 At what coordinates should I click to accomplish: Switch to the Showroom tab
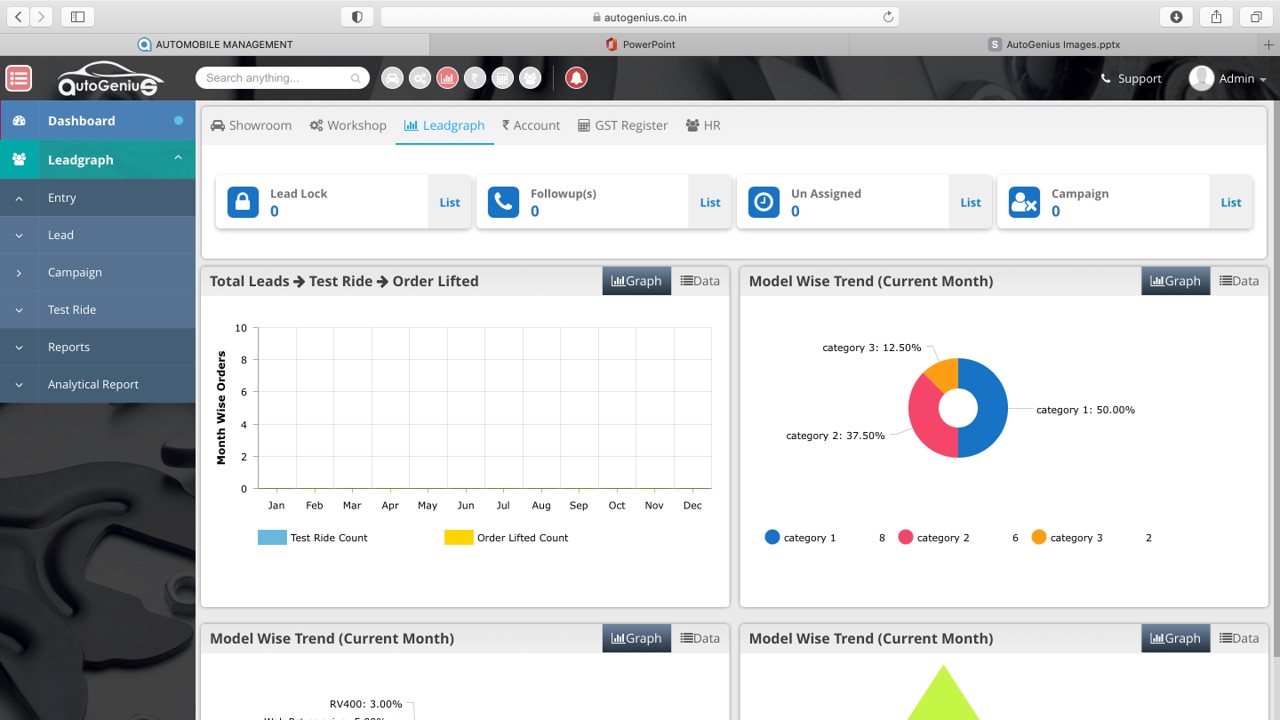(251, 125)
